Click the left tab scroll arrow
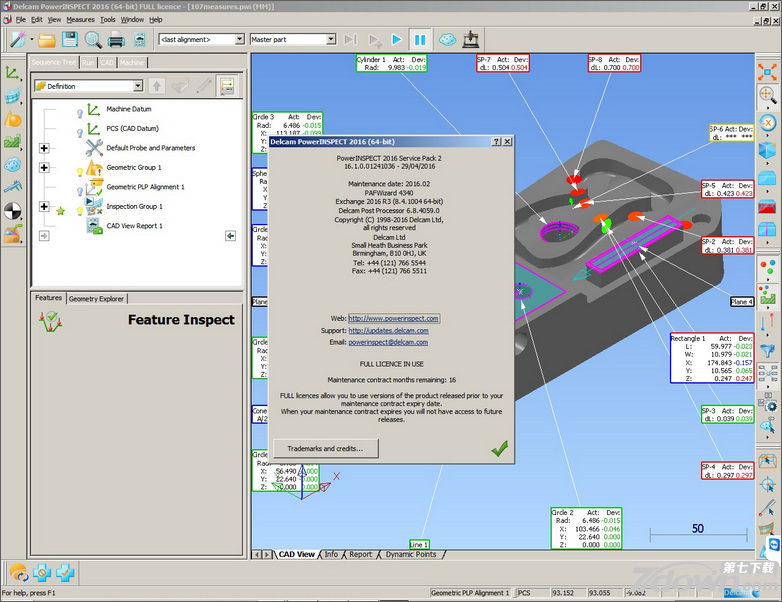Viewport: 782px width, 602px height. [257, 555]
